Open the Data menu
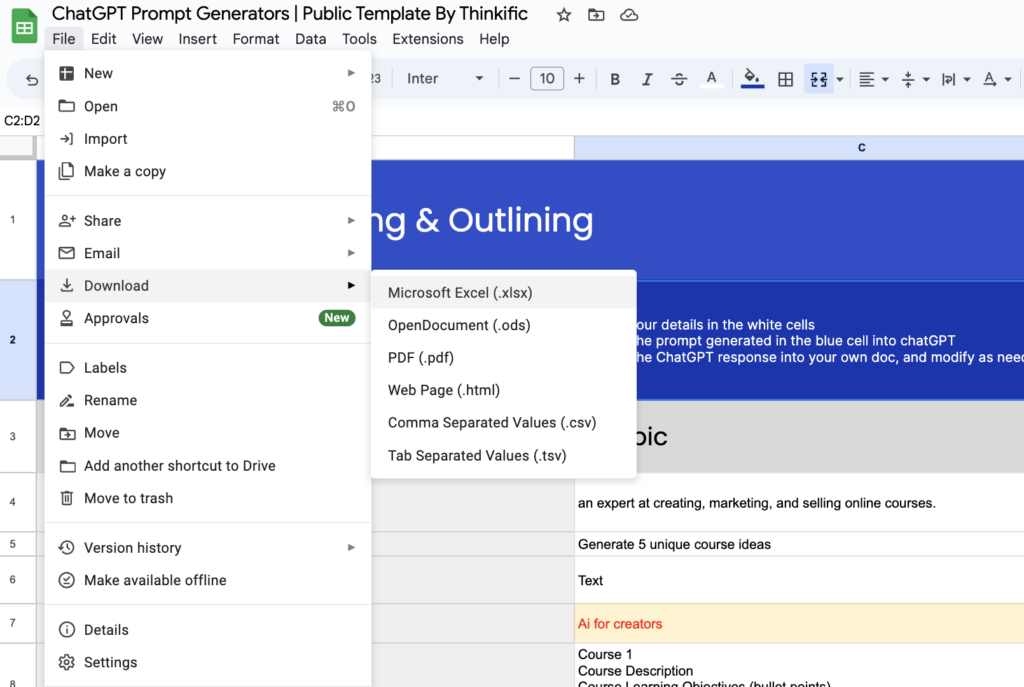Screen dimensions: 1024x687 [x=310, y=39]
